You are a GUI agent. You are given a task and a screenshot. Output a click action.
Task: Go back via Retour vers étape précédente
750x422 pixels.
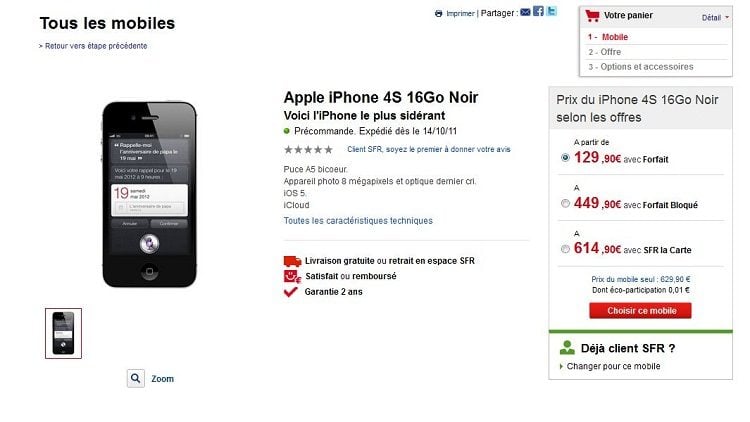tap(93, 46)
